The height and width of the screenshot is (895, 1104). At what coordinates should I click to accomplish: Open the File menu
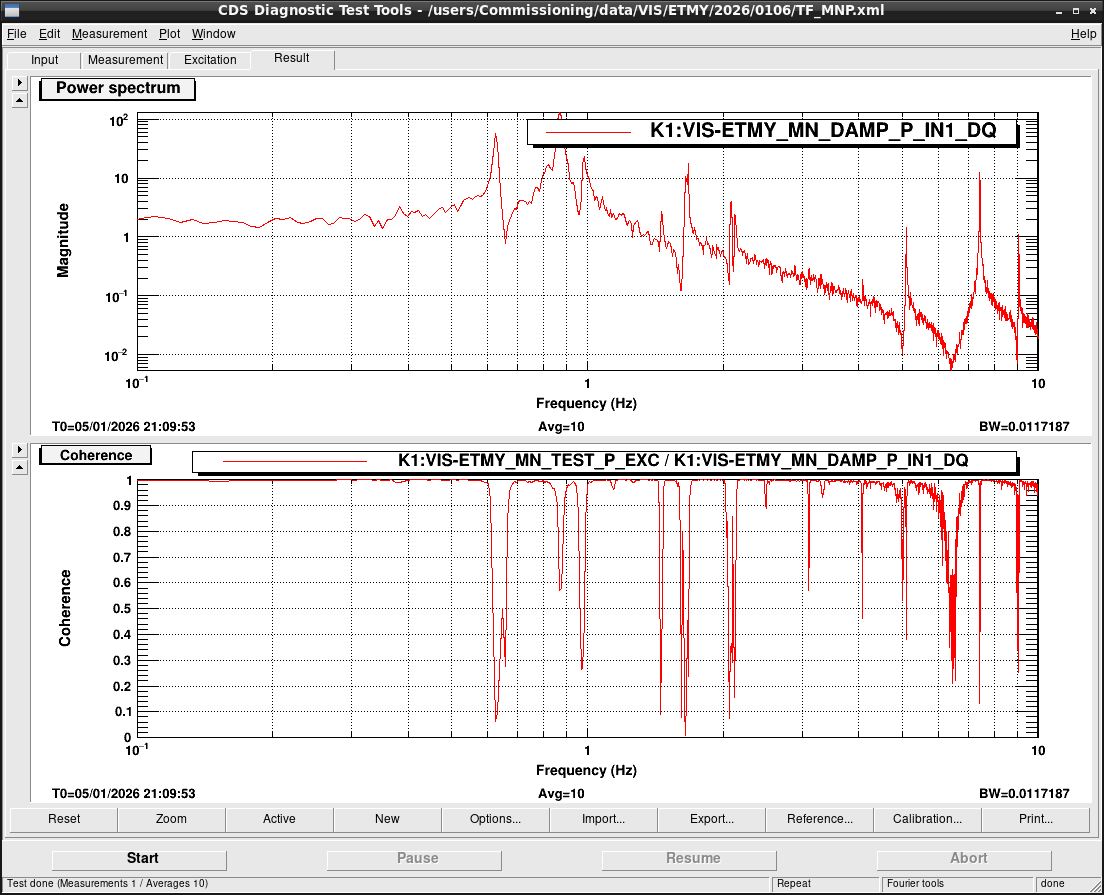coord(16,34)
